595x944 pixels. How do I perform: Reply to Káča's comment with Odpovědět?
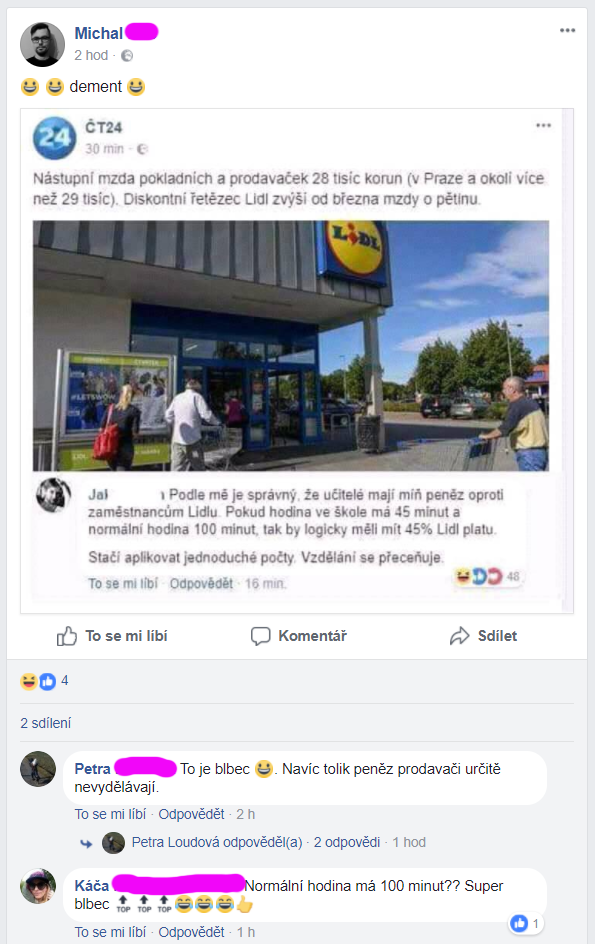(x=191, y=932)
